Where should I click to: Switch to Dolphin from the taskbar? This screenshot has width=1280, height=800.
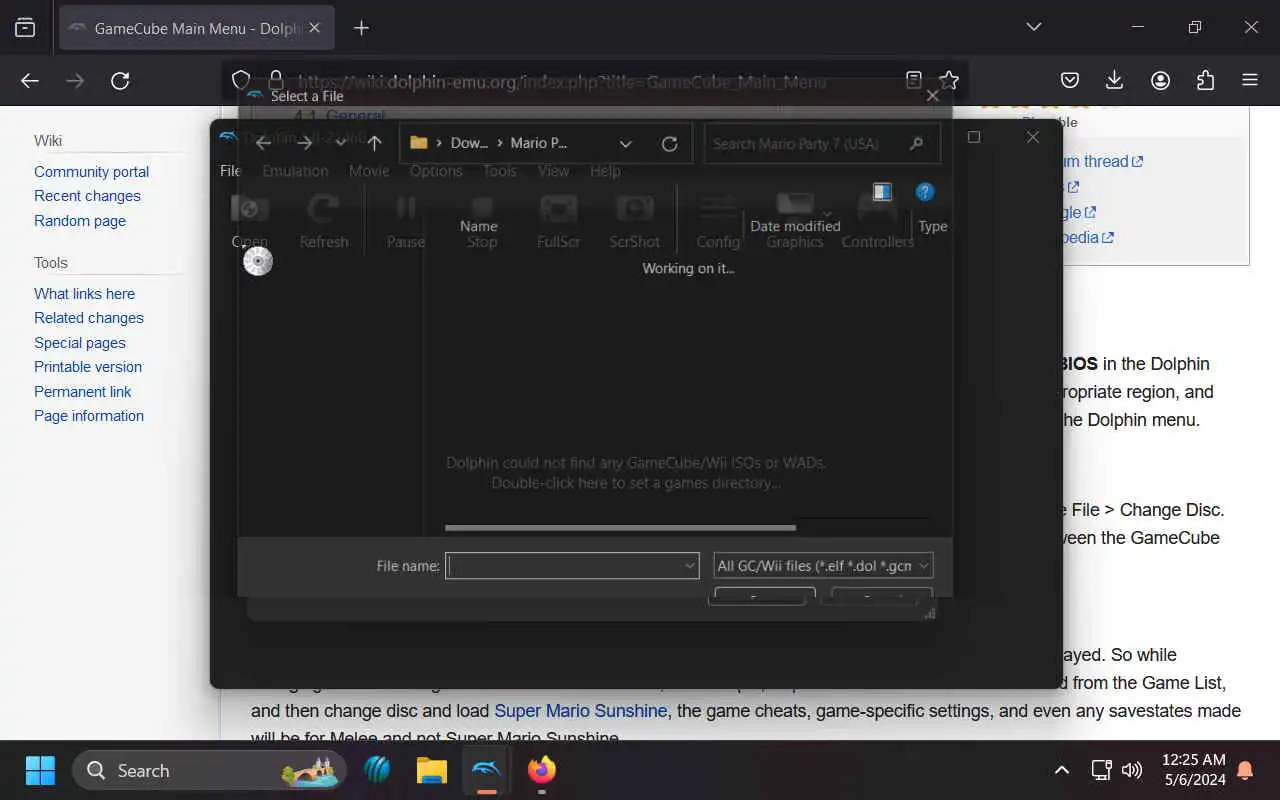486,770
